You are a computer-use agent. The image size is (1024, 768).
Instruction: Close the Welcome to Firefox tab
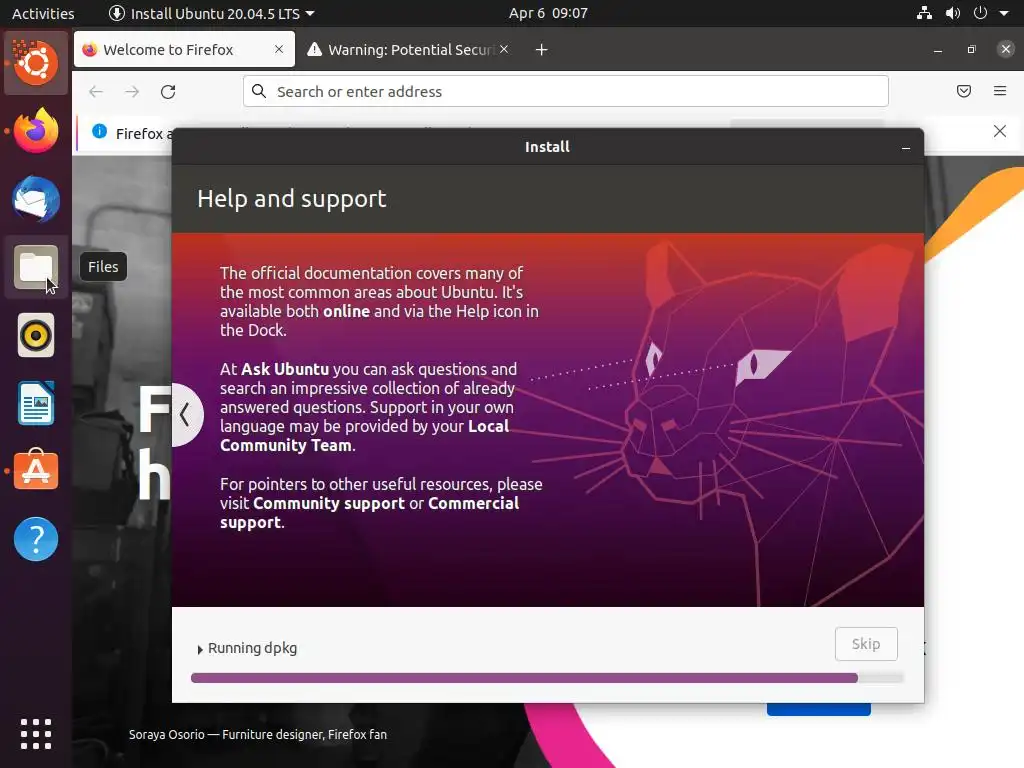(279, 49)
